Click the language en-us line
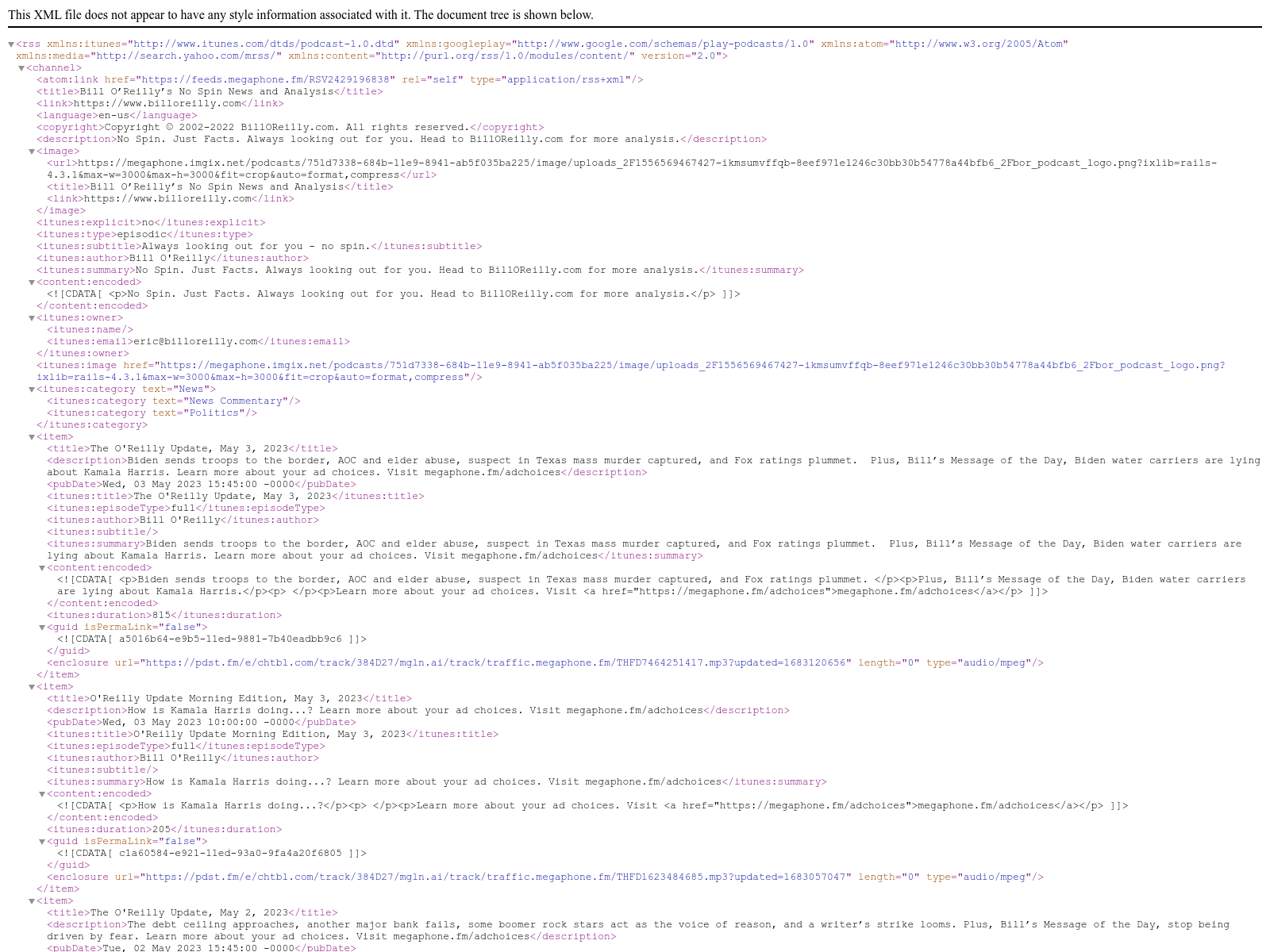The width and height of the screenshot is (1270, 952). pyautogui.click(x=117, y=115)
